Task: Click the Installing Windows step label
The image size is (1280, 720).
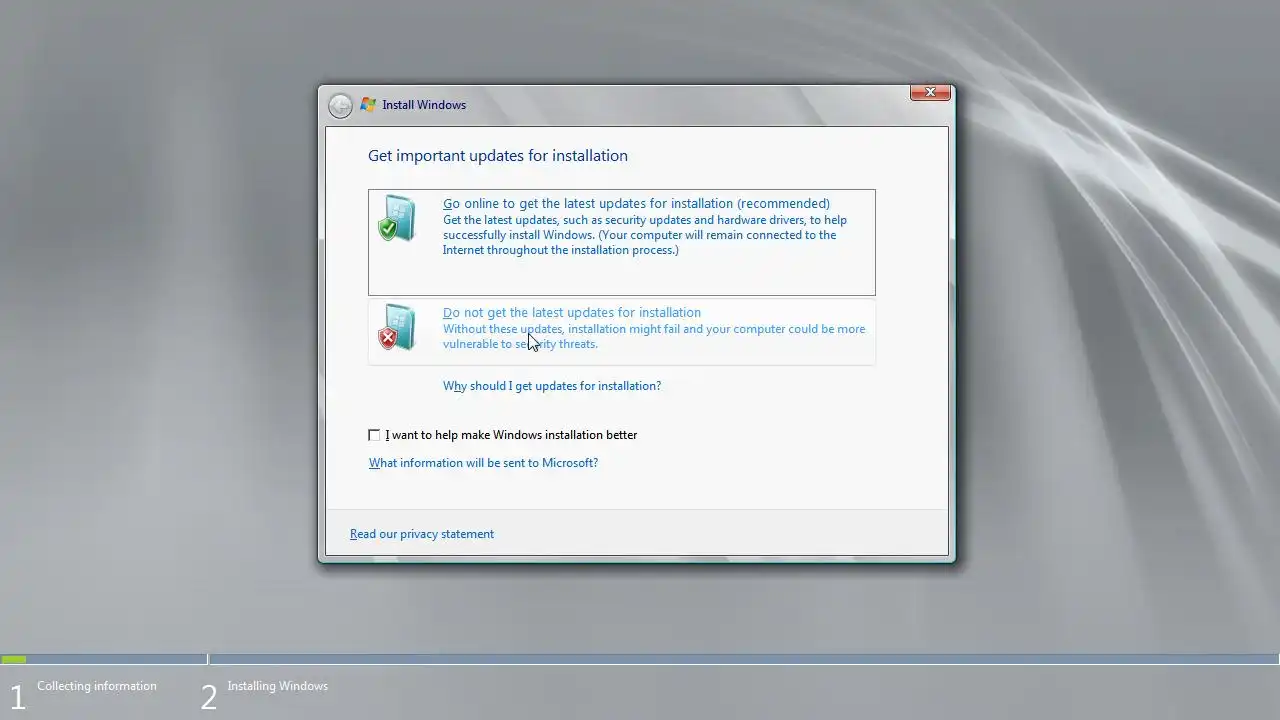Action: [277, 686]
